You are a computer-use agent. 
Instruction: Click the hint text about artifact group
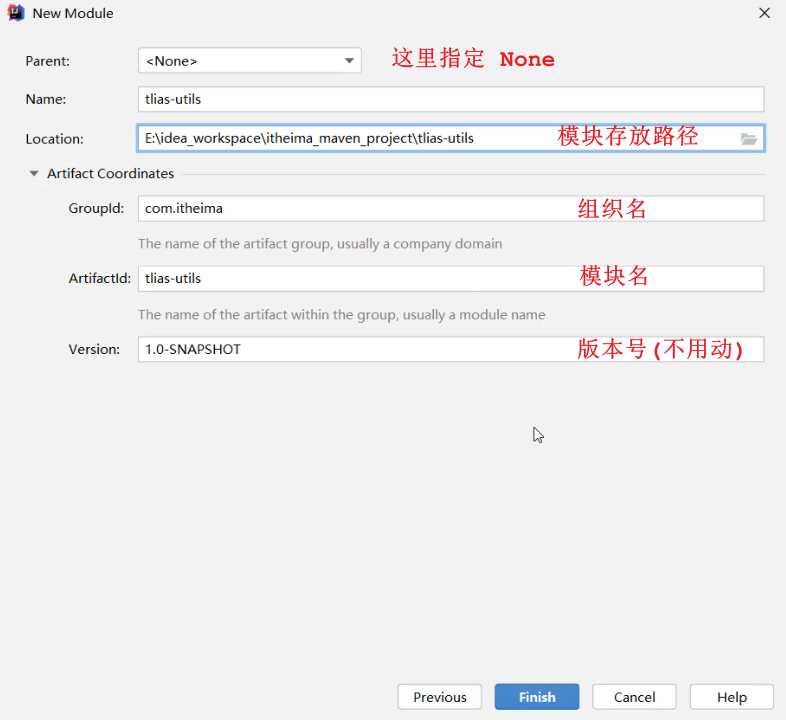pos(320,244)
